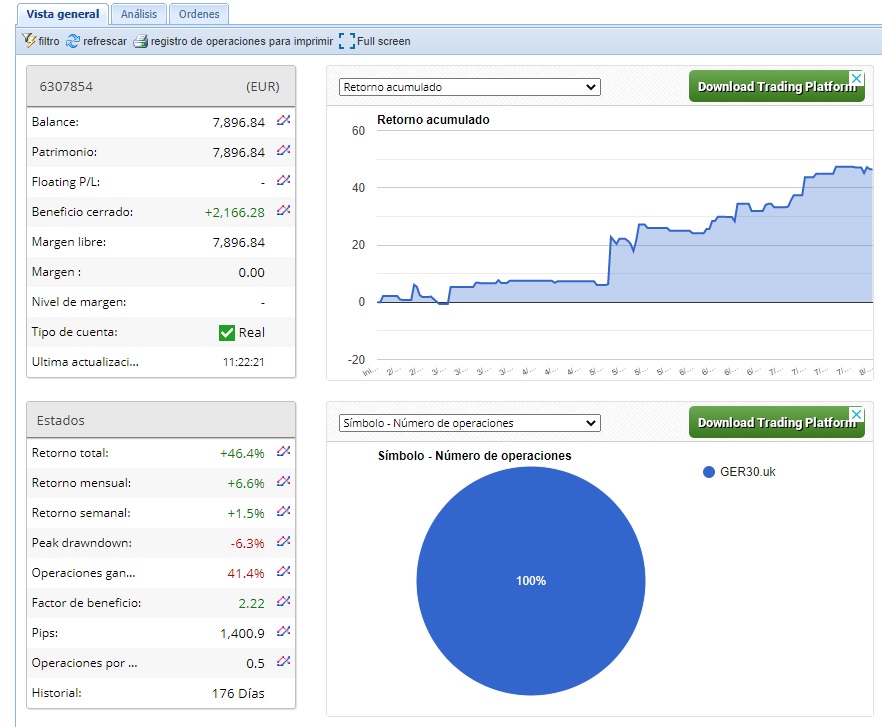Click the filtro funnel icon
The height and width of the screenshot is (727, 882).
tap(29, 41)
